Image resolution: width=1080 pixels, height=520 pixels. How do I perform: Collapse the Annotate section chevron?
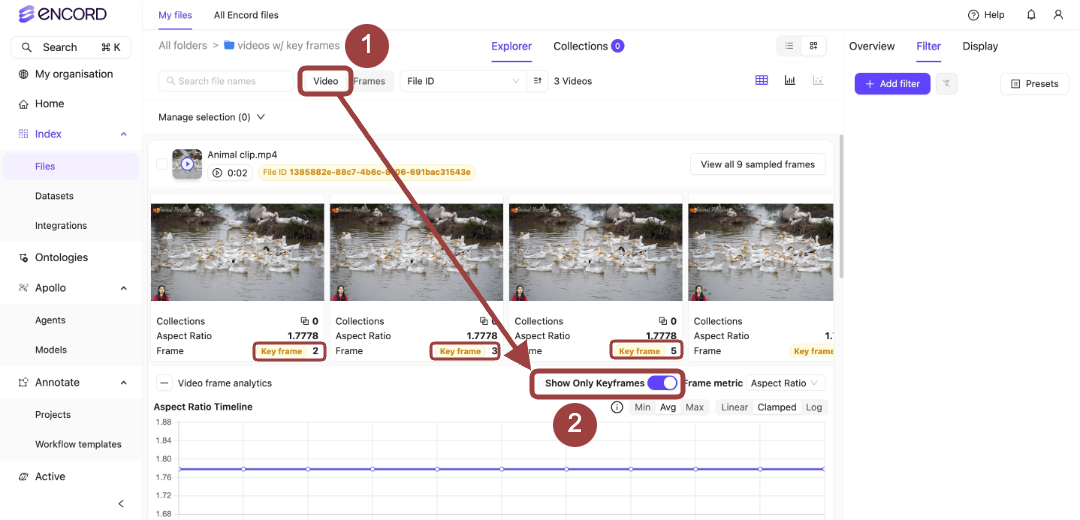[x=123, y=382]
